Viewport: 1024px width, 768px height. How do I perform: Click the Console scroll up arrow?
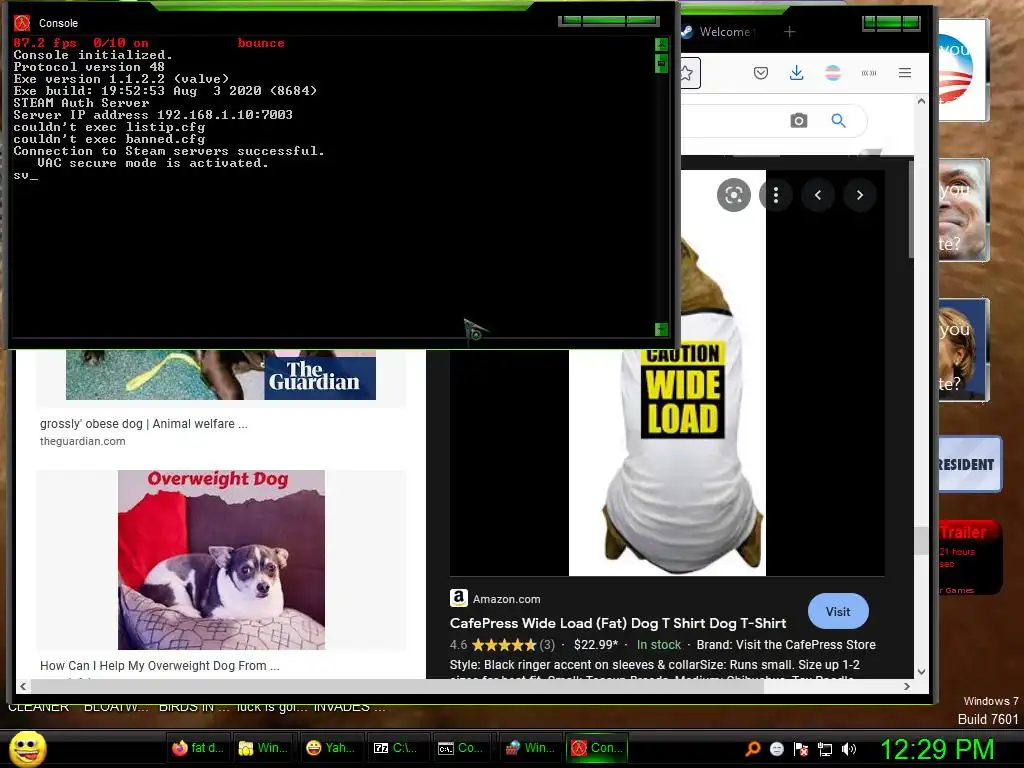661,44
